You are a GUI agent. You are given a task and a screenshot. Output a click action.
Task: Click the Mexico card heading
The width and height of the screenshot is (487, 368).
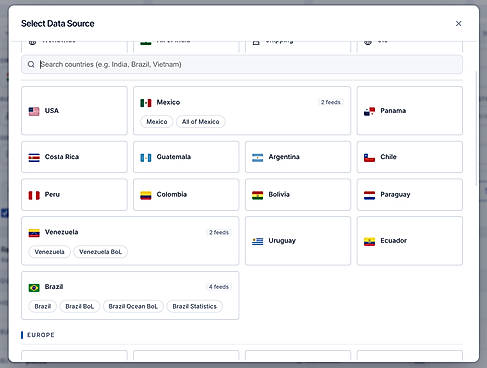pyautogui.click(x=168, y=102)
